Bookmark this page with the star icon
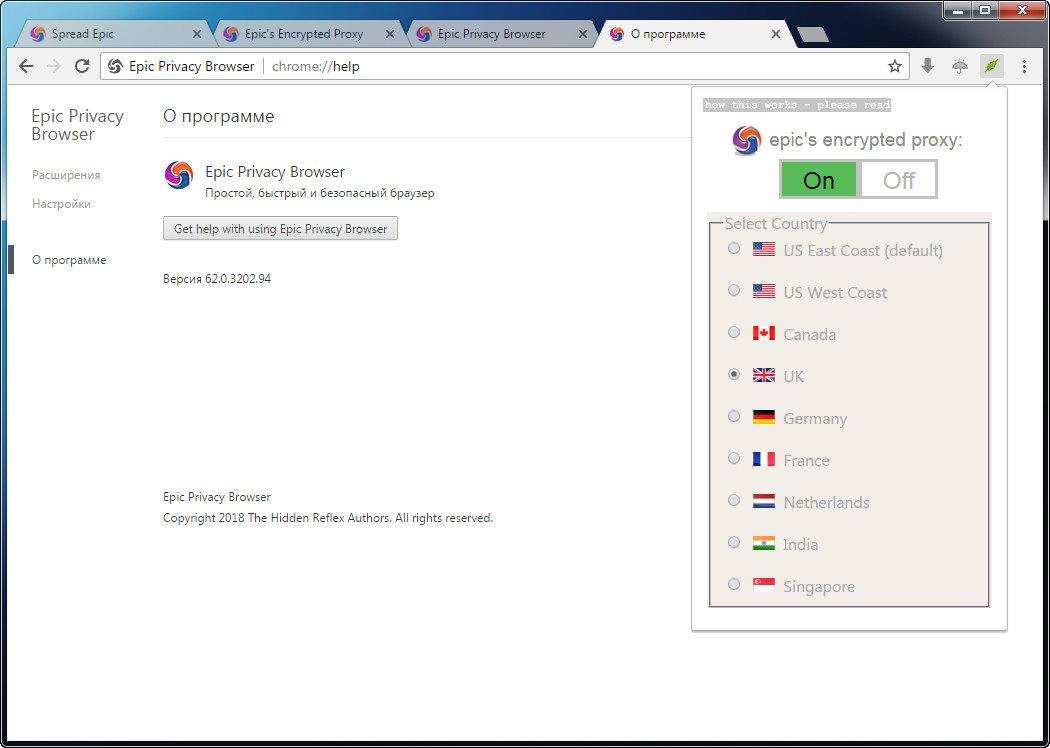Viewport: 1050px width, 748px height. click(895, 66)
